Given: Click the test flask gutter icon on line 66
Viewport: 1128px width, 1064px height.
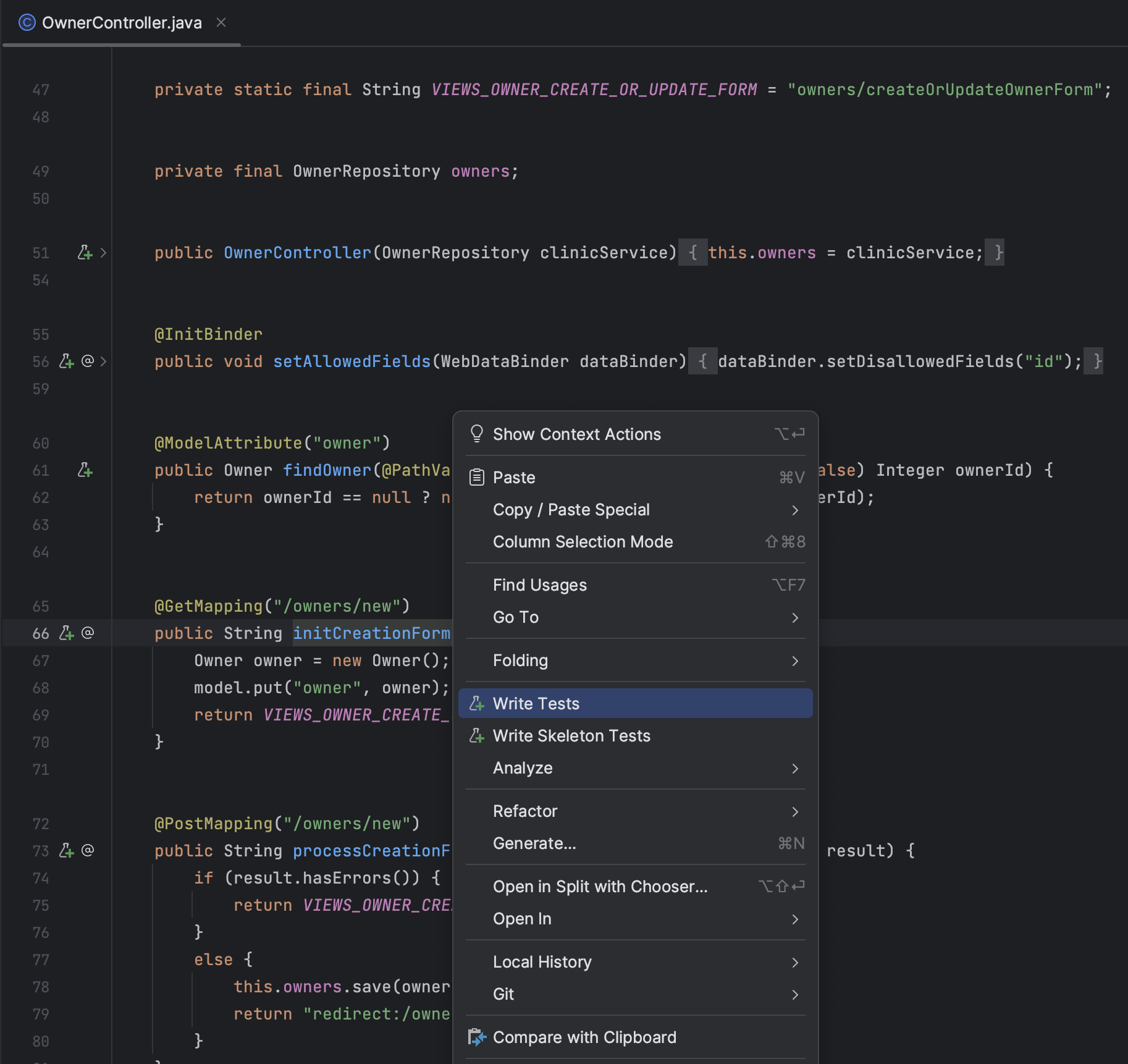Looking at the screenshot, I should [66, 633].
